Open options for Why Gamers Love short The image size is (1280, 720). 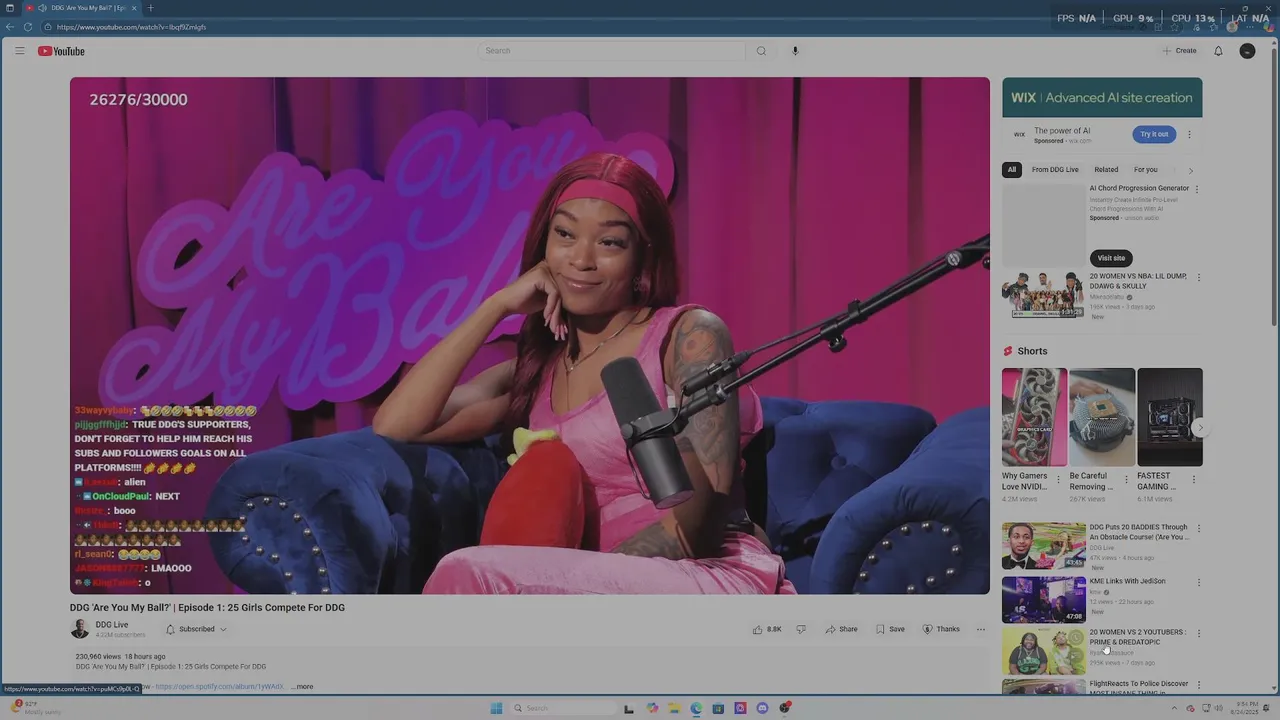click(1059, 480)
